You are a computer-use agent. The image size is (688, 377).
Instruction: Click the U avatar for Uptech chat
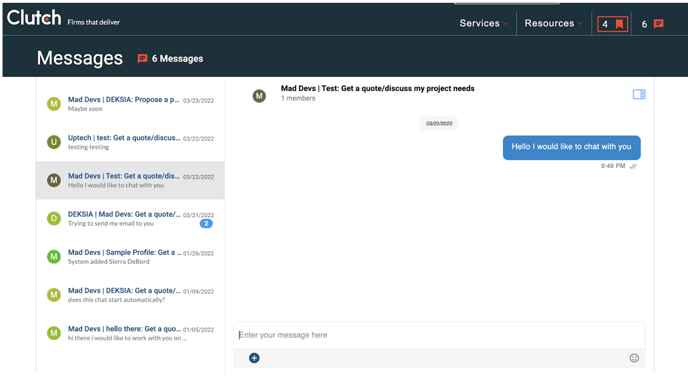coord(54,142)
